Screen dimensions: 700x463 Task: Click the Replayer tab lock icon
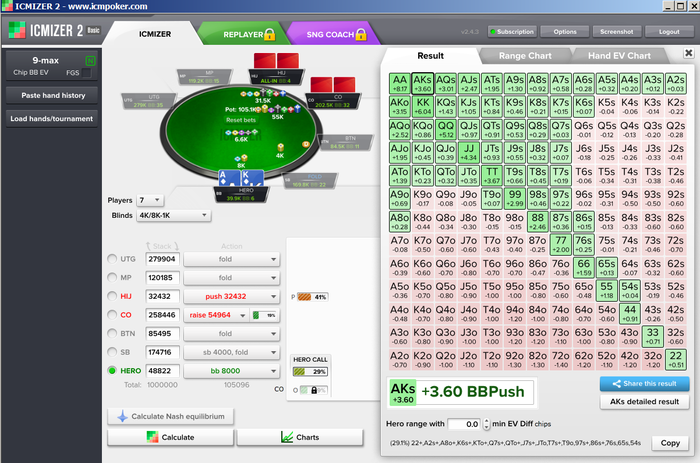(270, 34)
